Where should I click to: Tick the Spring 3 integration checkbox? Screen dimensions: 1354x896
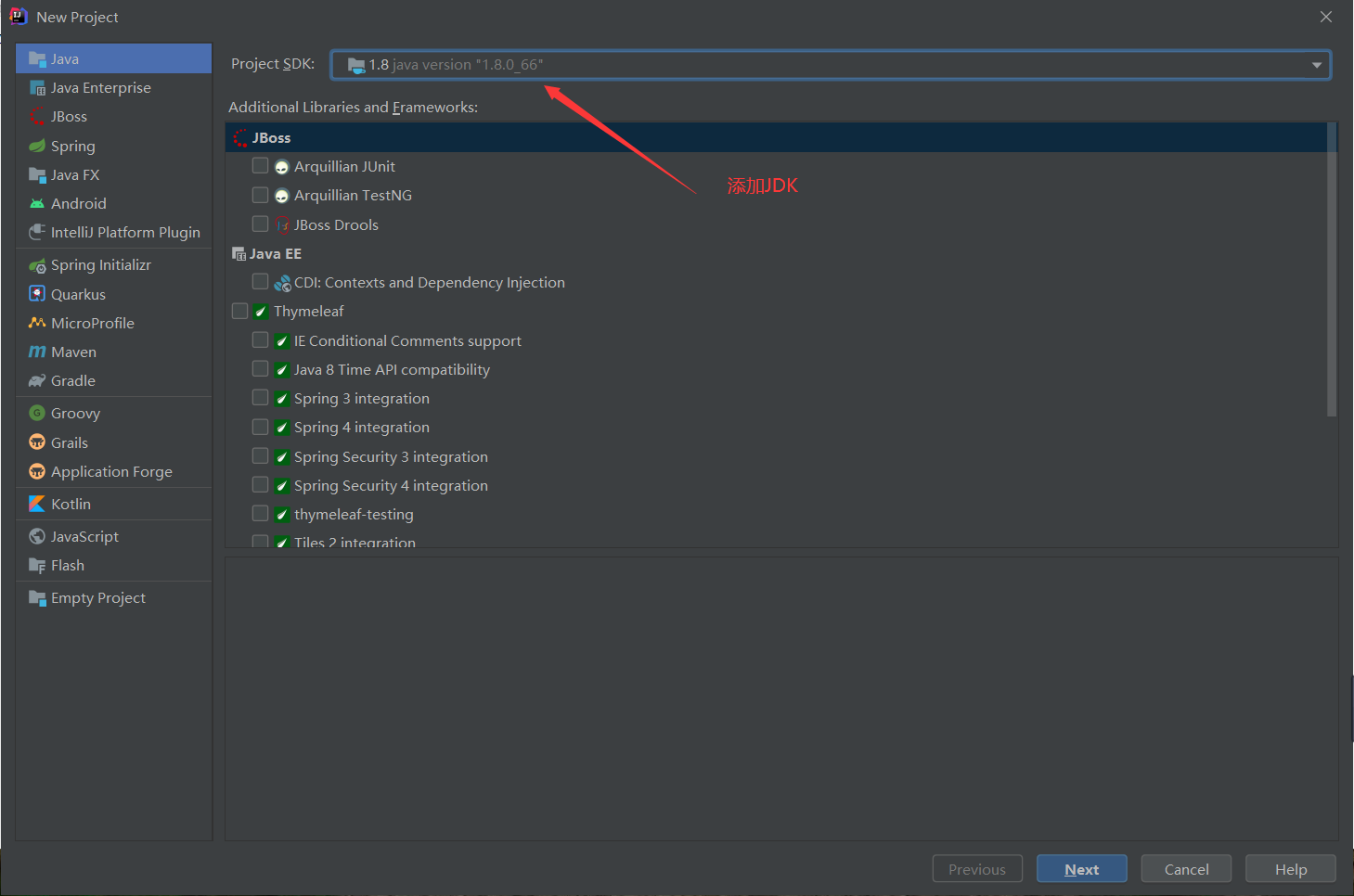(x=261, y=397)
